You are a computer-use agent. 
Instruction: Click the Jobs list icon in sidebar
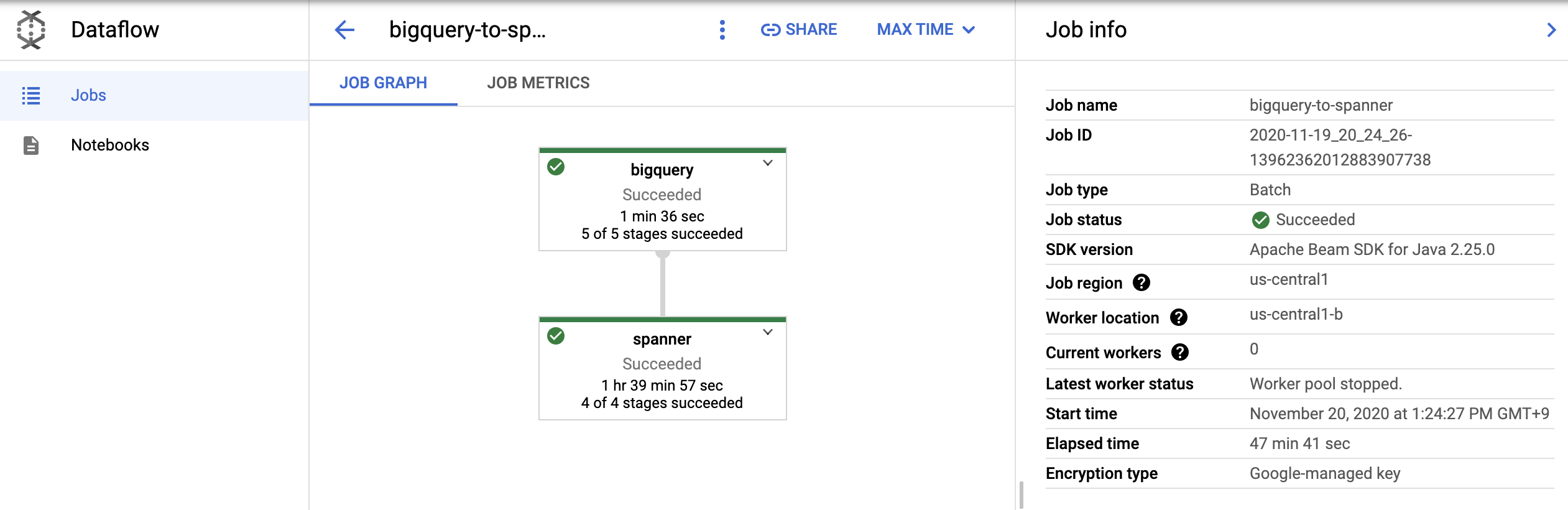coord(31,95)
